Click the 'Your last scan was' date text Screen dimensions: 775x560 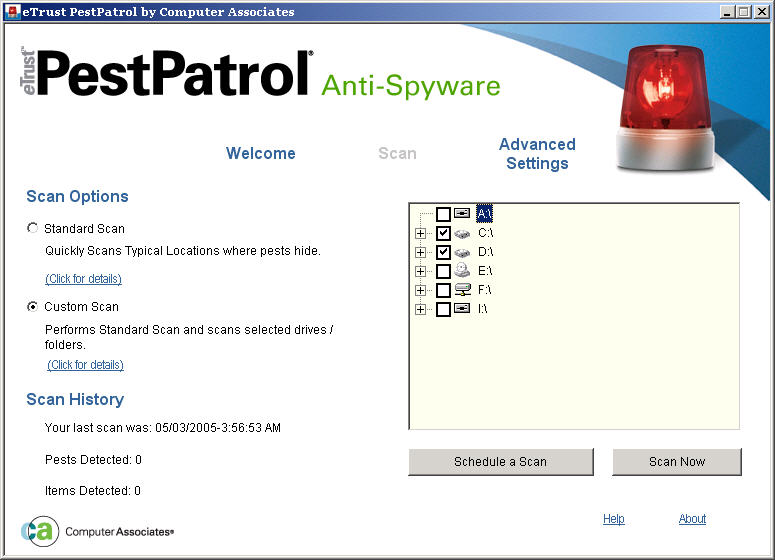click(x=163, y=428)
